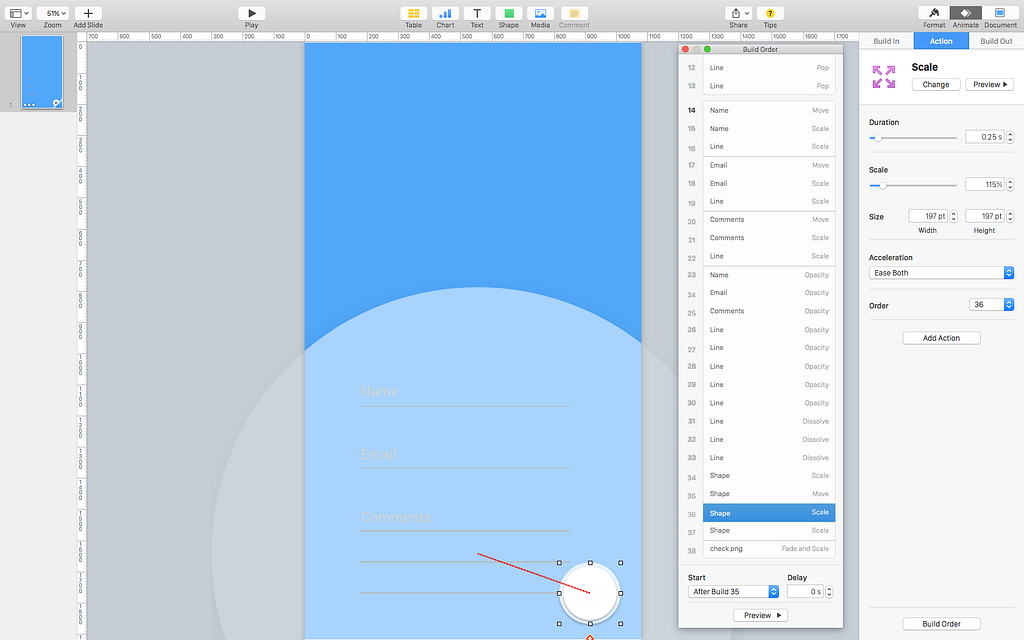
Task: Select the Email text on the slide
Action: point(378,454)
